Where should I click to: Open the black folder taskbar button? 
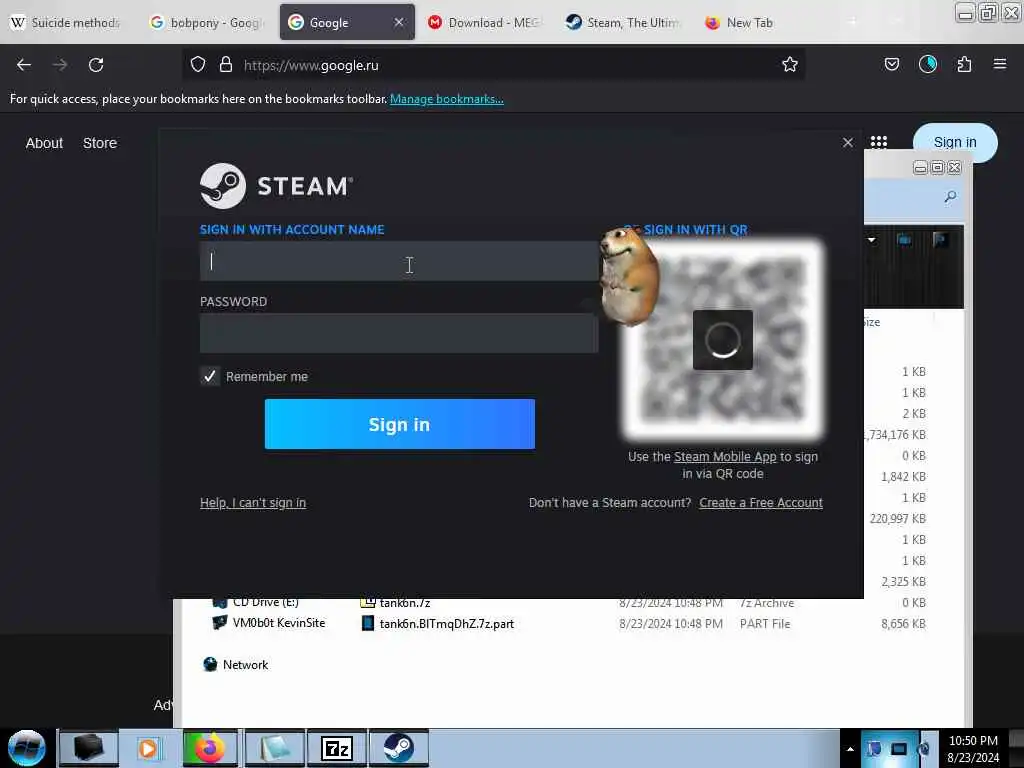pos(88,748)
